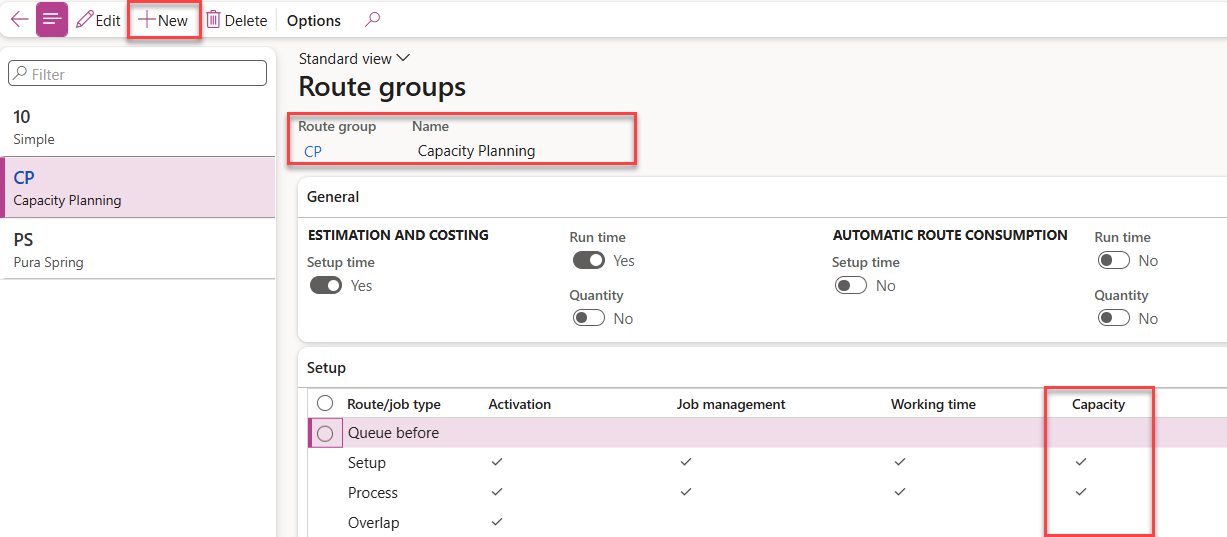Click the magnifier search icon in toolbar
Viewport: 1227px width, 537px height.
tap(372, 20)
